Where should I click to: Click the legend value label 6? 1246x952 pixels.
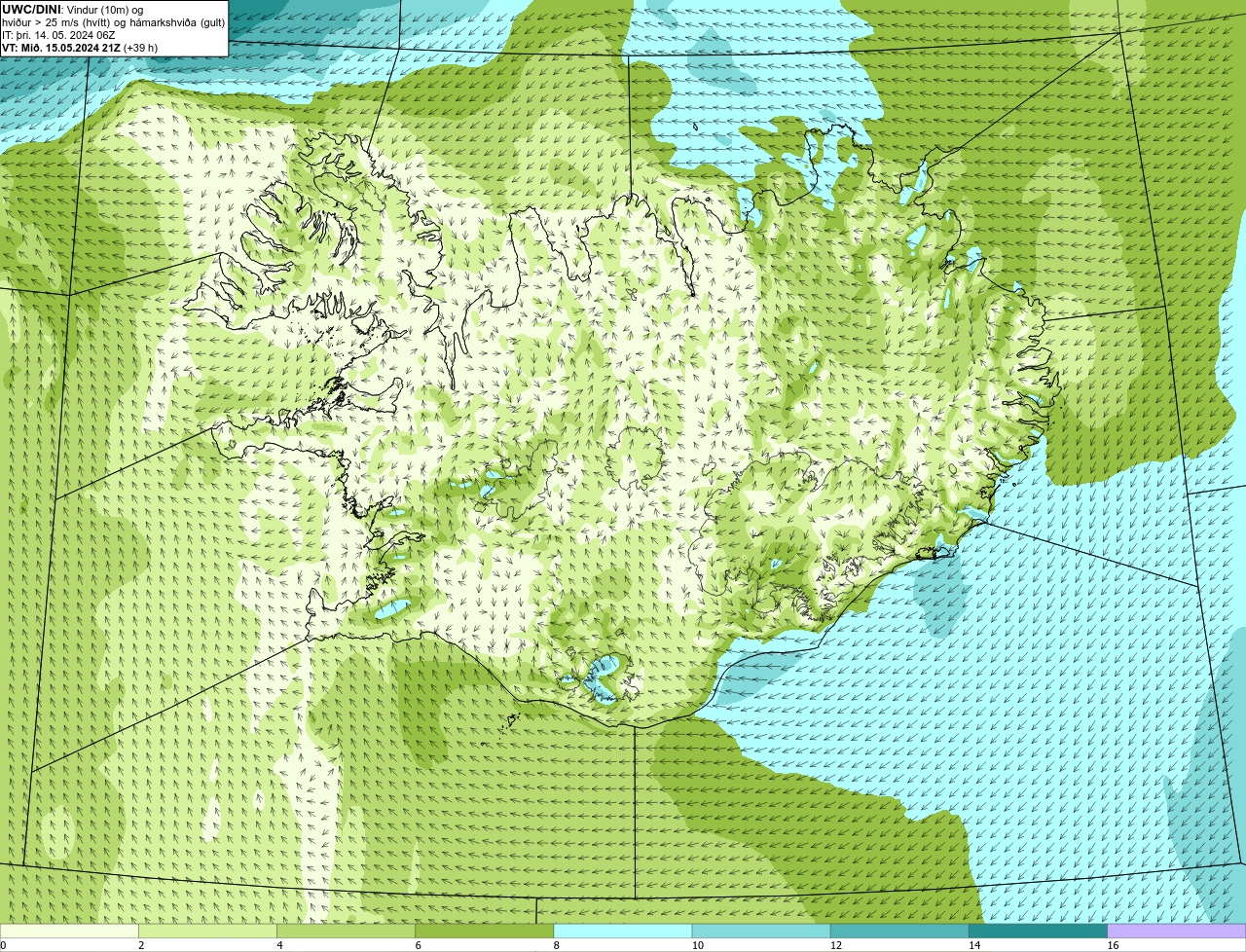[x=419, y=945]
